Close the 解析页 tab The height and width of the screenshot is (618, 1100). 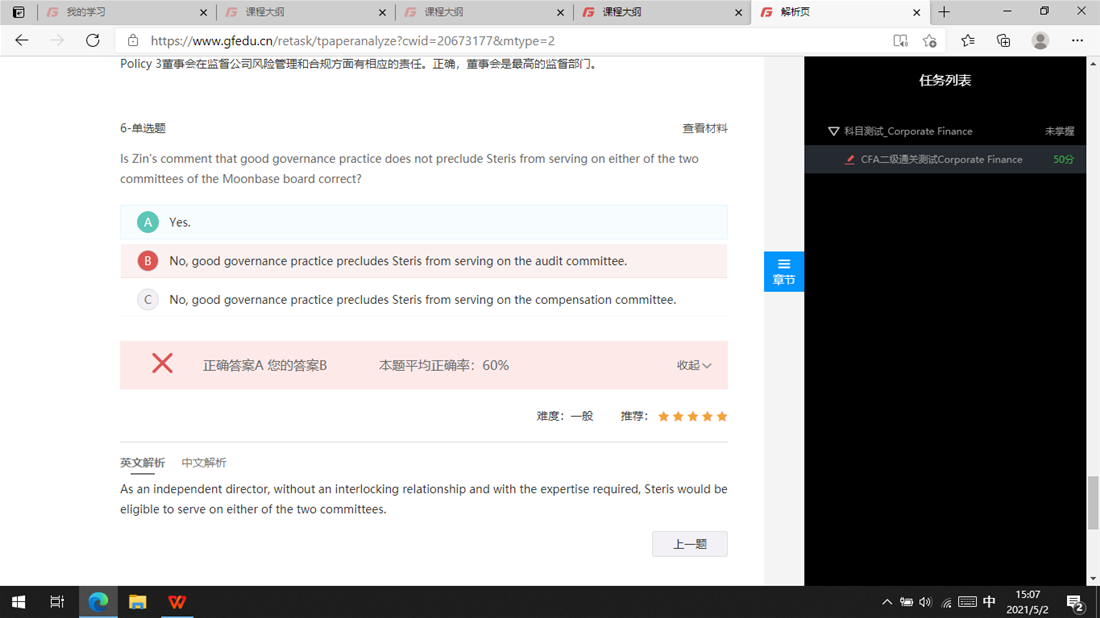[x=916, y=13]
